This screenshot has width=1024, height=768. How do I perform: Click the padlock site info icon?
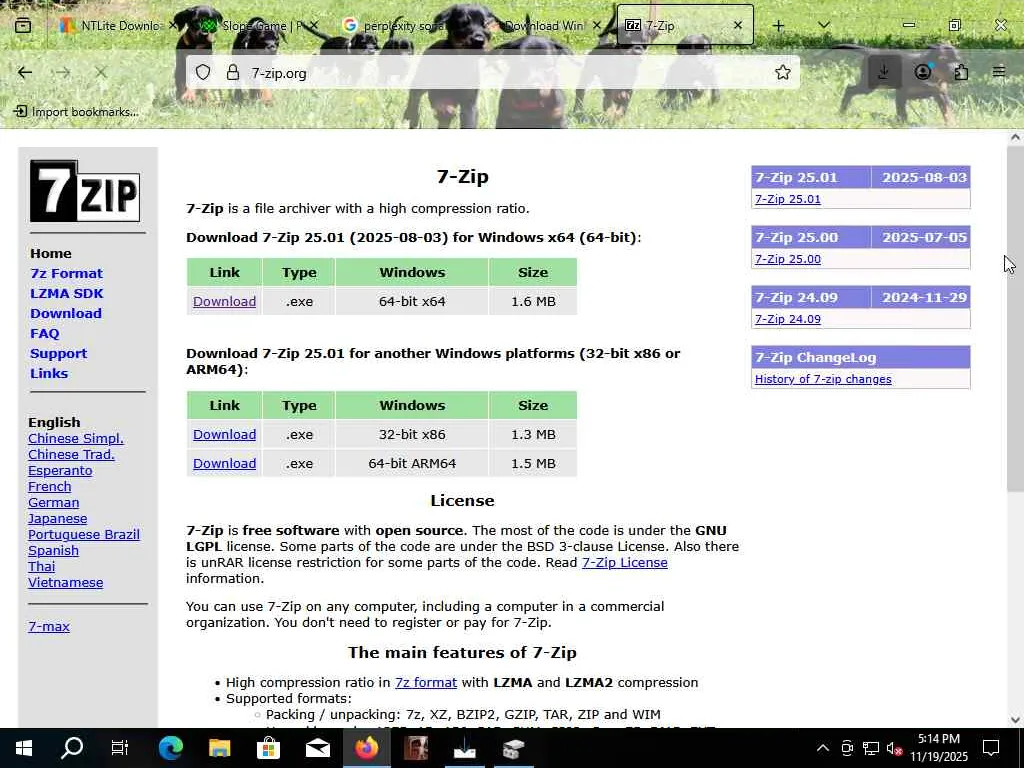tap(232, 72)
